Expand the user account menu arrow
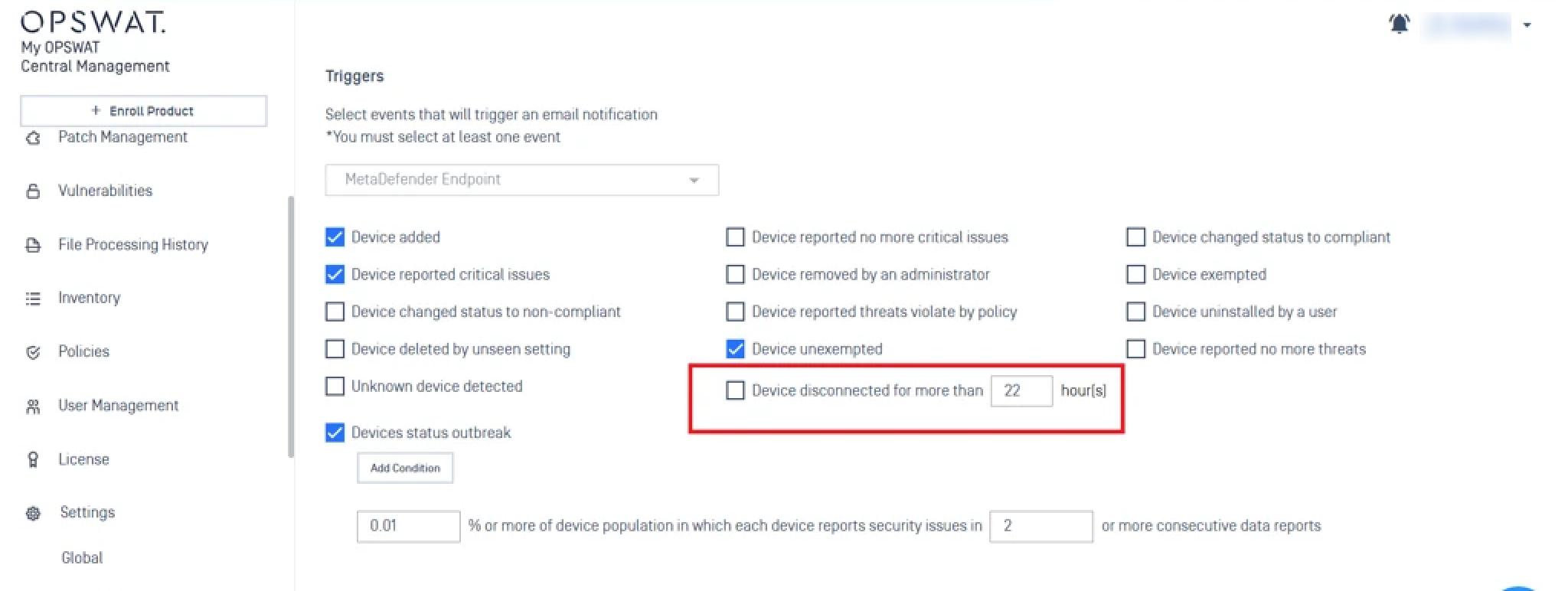The width and height of the screenshot is (1568, 591). [1527, 25]
